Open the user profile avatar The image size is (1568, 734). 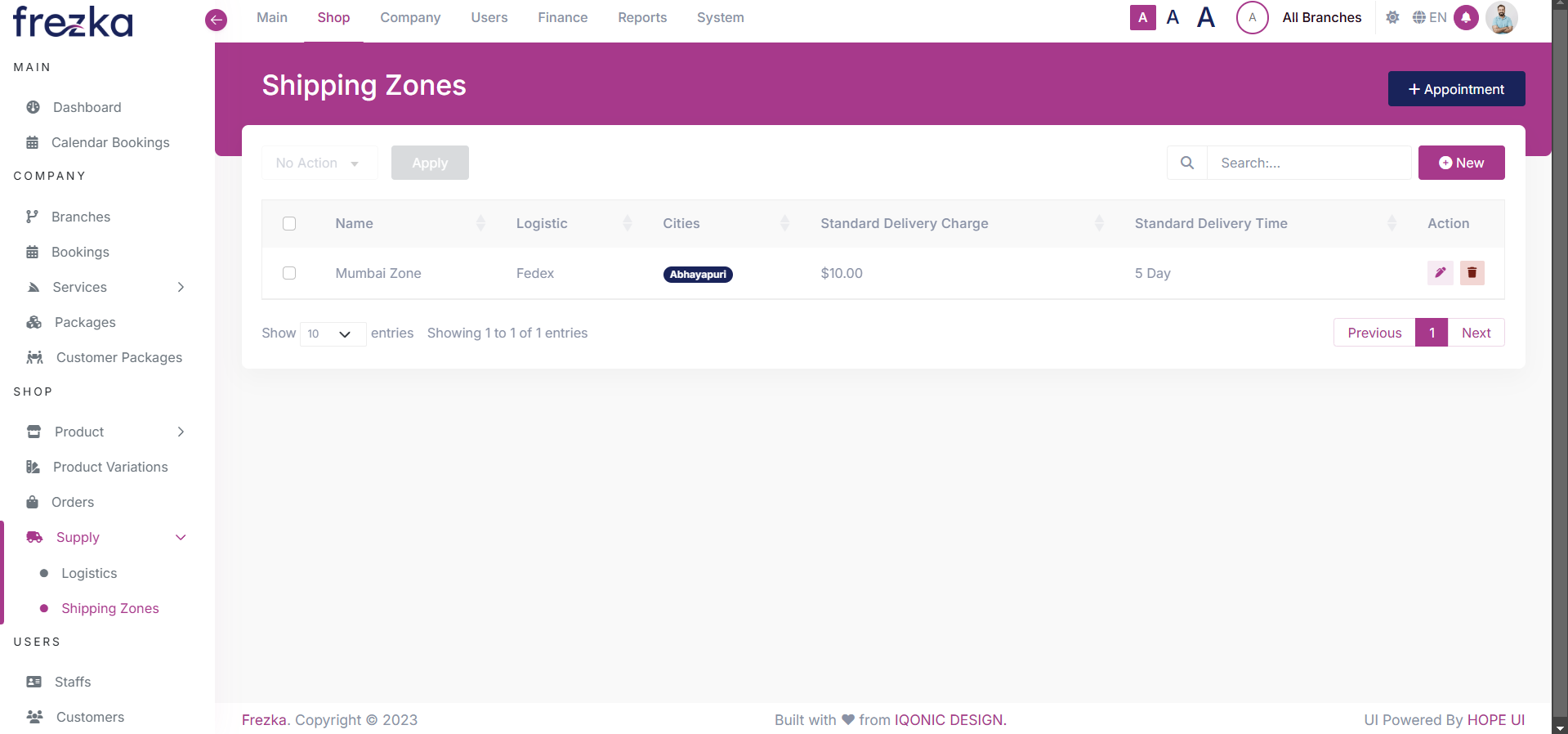(1502, 17)
